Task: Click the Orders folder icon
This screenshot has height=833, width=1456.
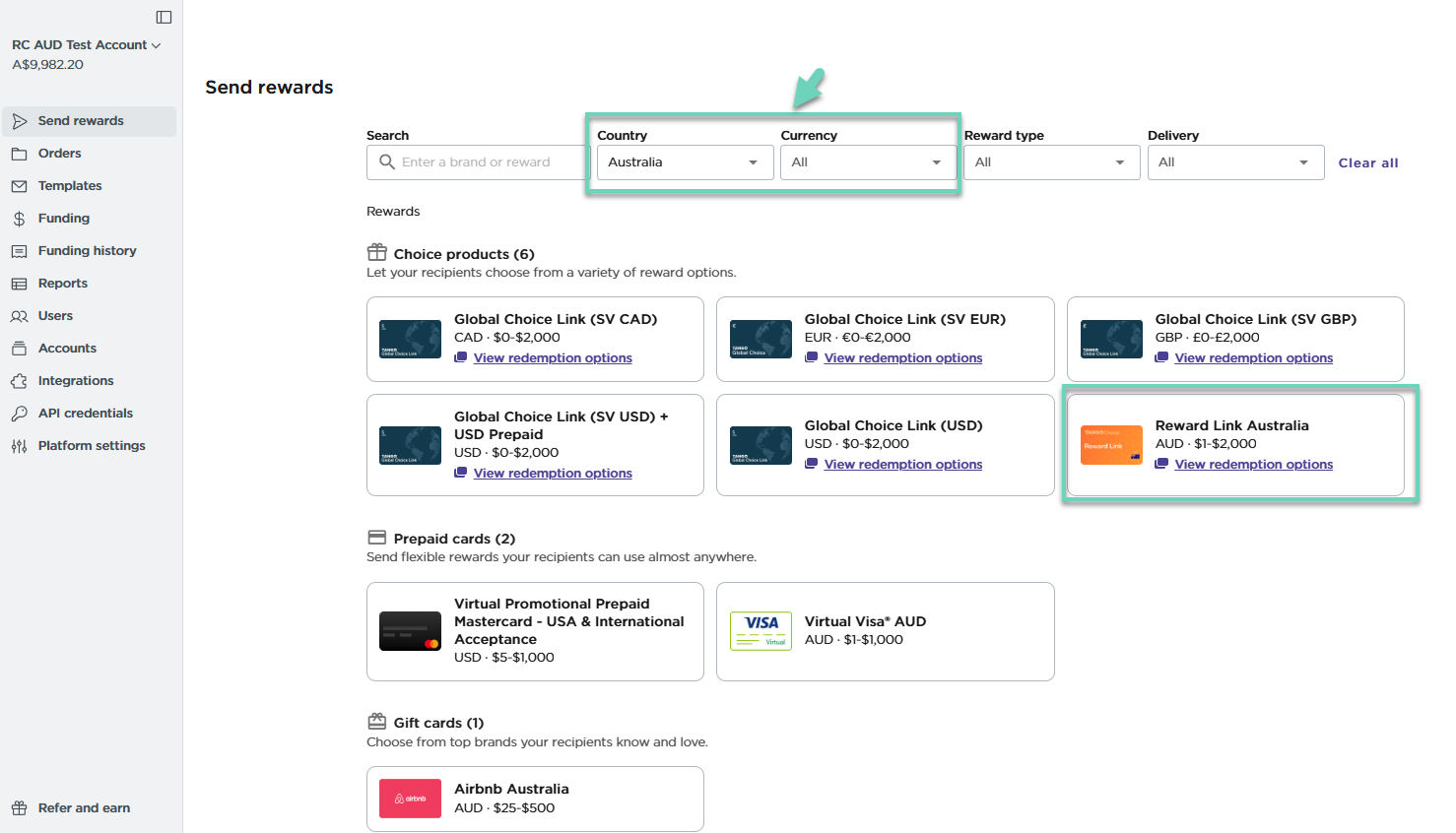Action: click(x=20, y=154)
